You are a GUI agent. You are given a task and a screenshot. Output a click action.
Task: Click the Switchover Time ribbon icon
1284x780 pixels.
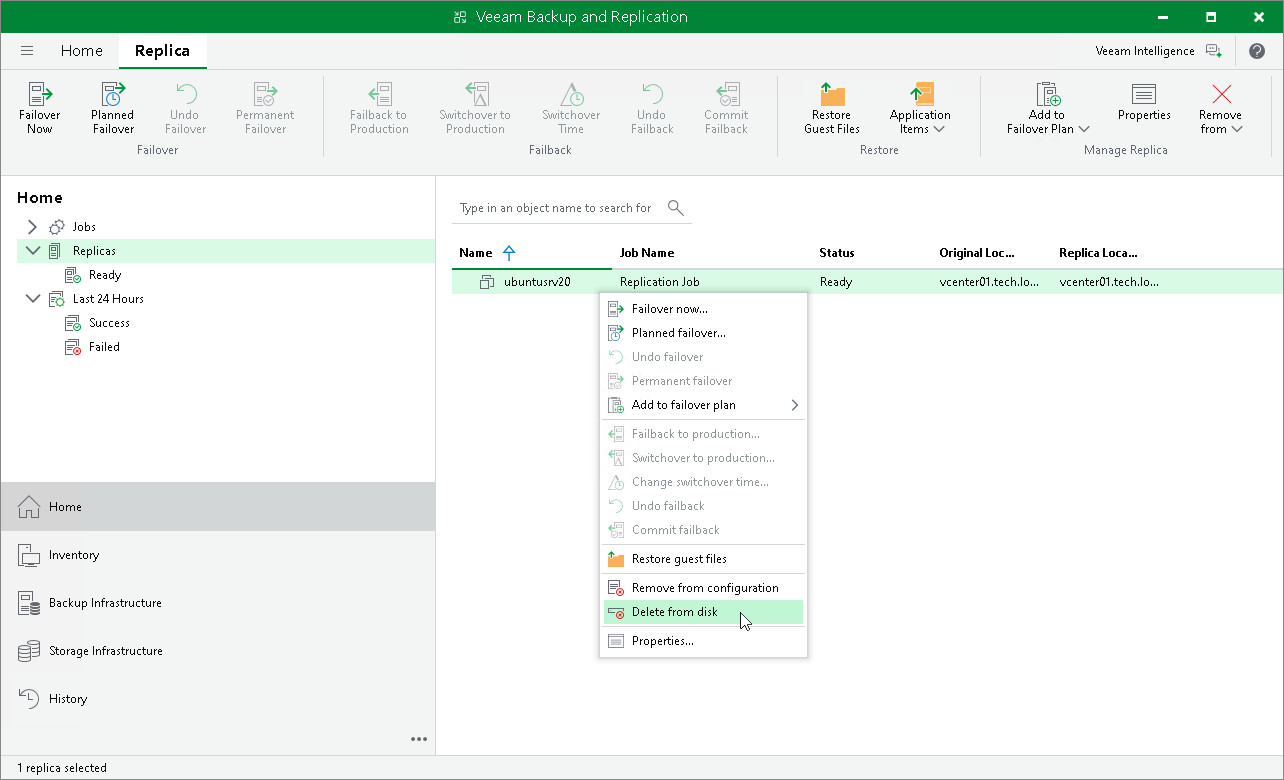[571, 108]
